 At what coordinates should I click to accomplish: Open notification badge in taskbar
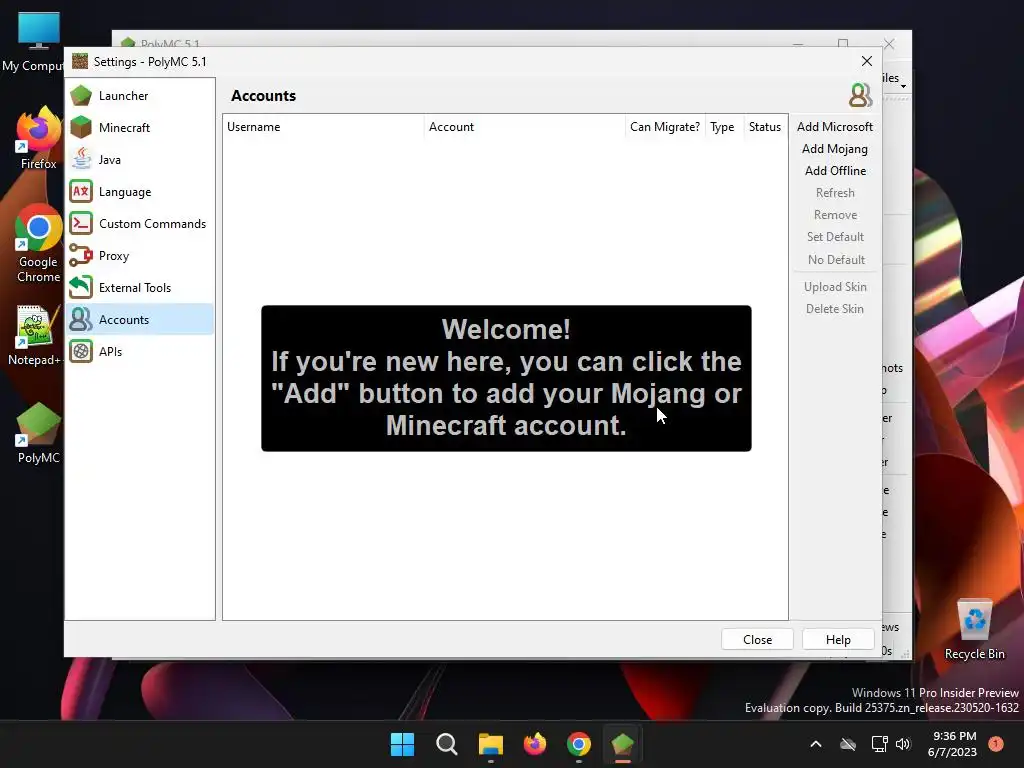coord(996,743)
